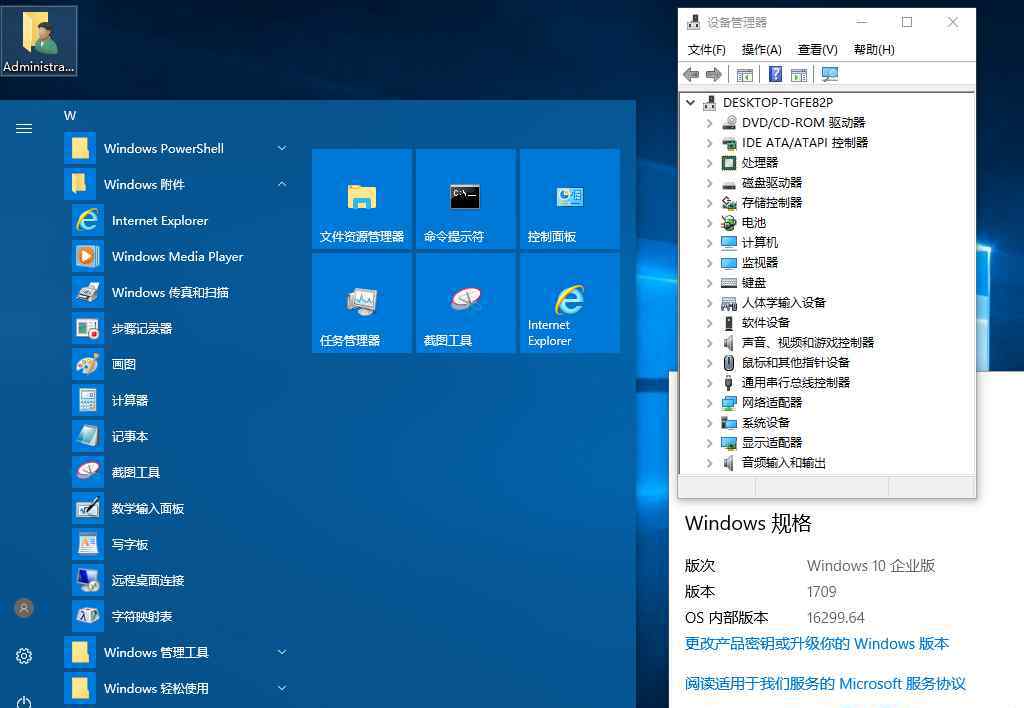Click the letter W section header
This screenshot has width=1024, height=708.
[70, 116]
